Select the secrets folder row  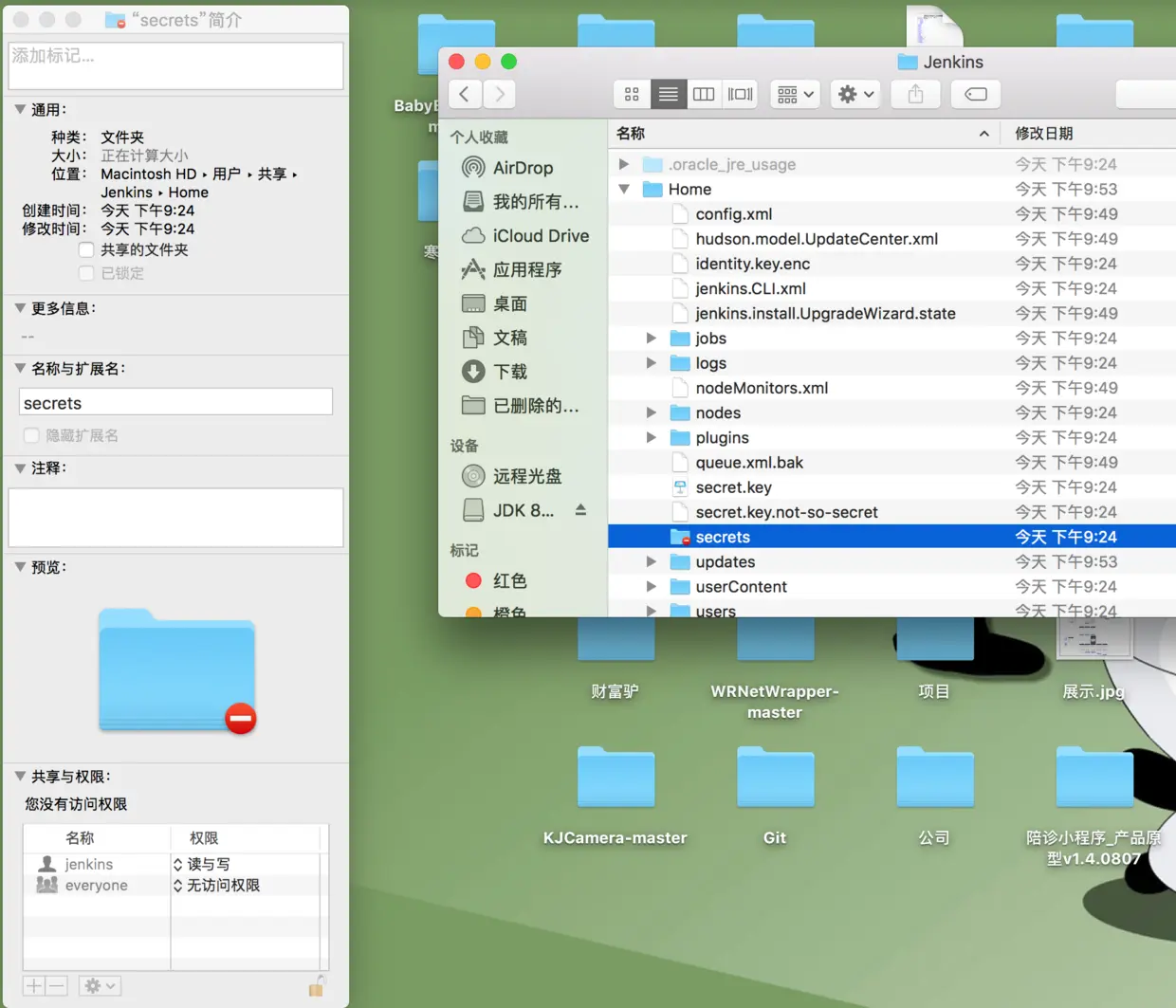891,537
